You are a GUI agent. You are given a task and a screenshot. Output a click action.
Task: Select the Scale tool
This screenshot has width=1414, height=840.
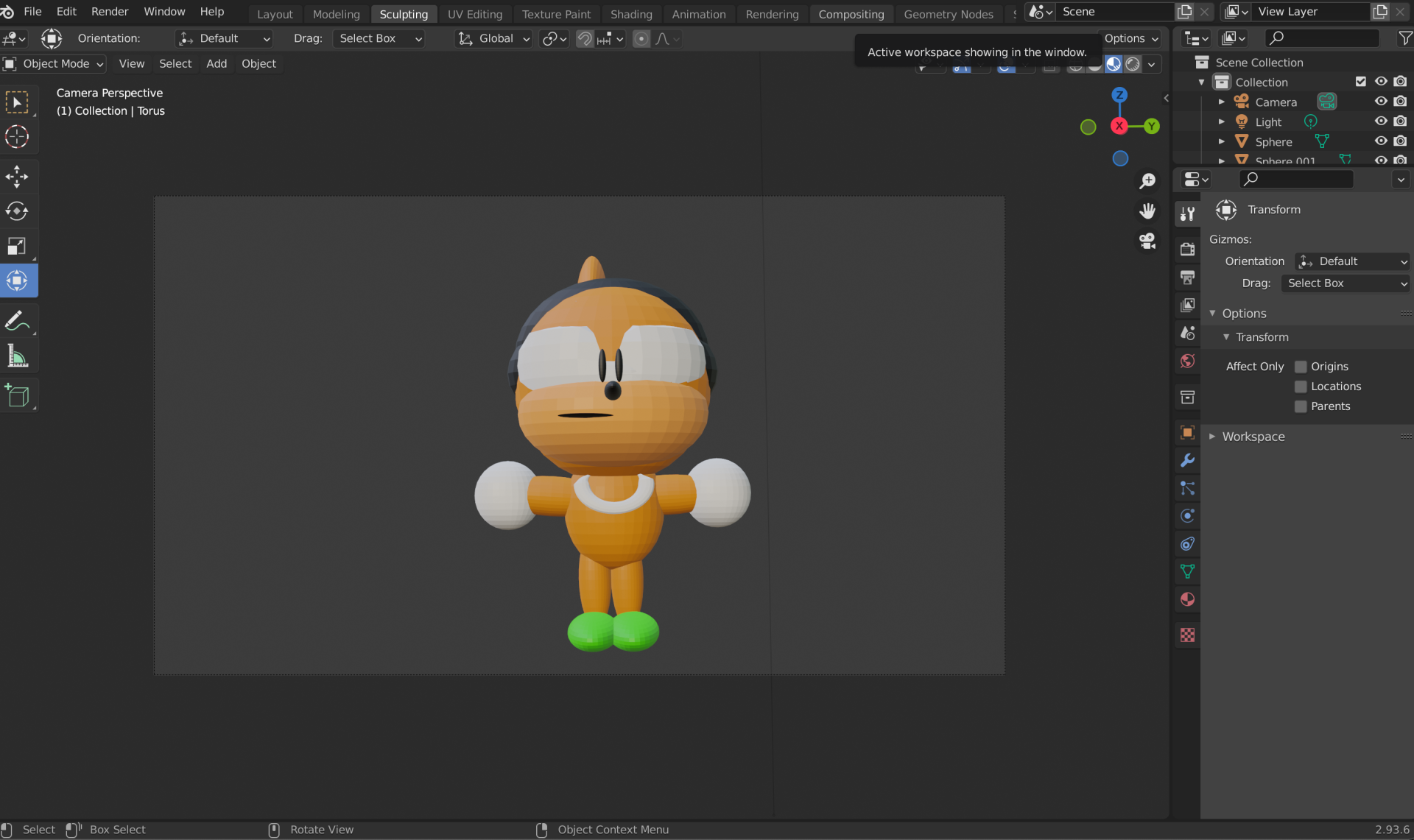click(18, 246)
